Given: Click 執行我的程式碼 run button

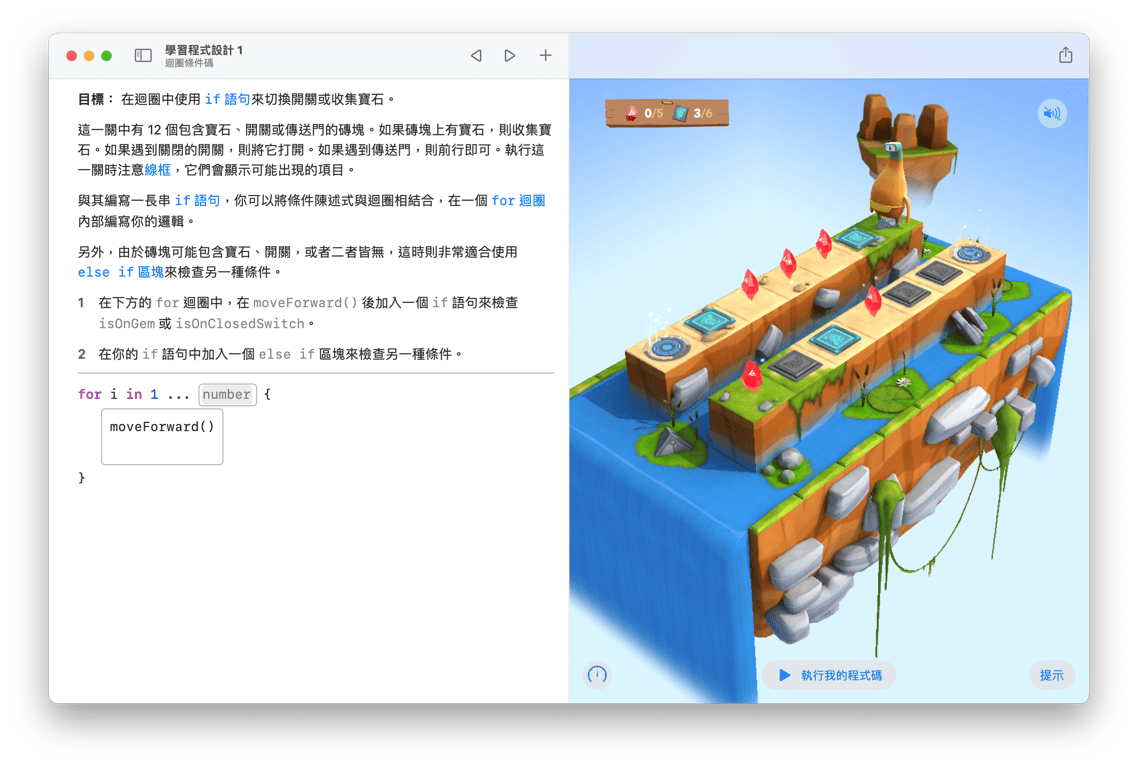Looking at the screenshot, I should coord(830,675).
